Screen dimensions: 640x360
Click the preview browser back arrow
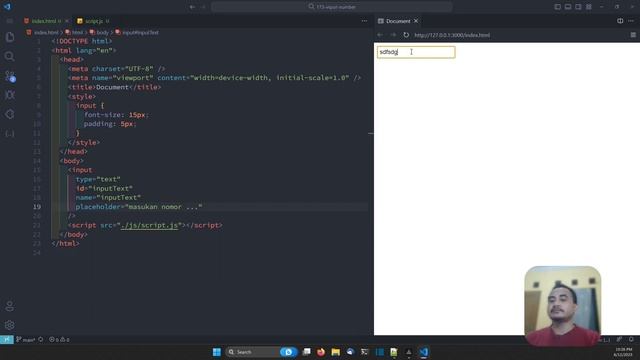tap(380, 35)
